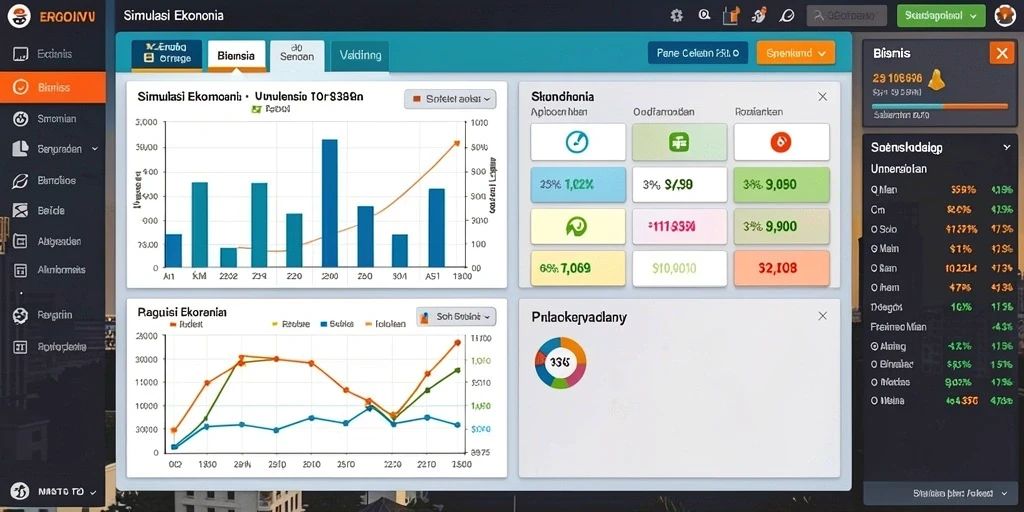Click the Ecdinis monitor icon in sidebar
Viewport: 1024px width, 512px height.
click(20, 54)
